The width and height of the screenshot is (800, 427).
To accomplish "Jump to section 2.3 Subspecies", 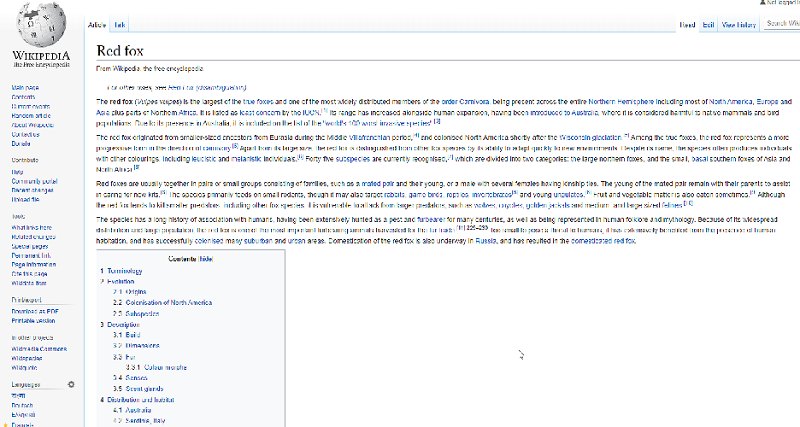I will point(136,313).
